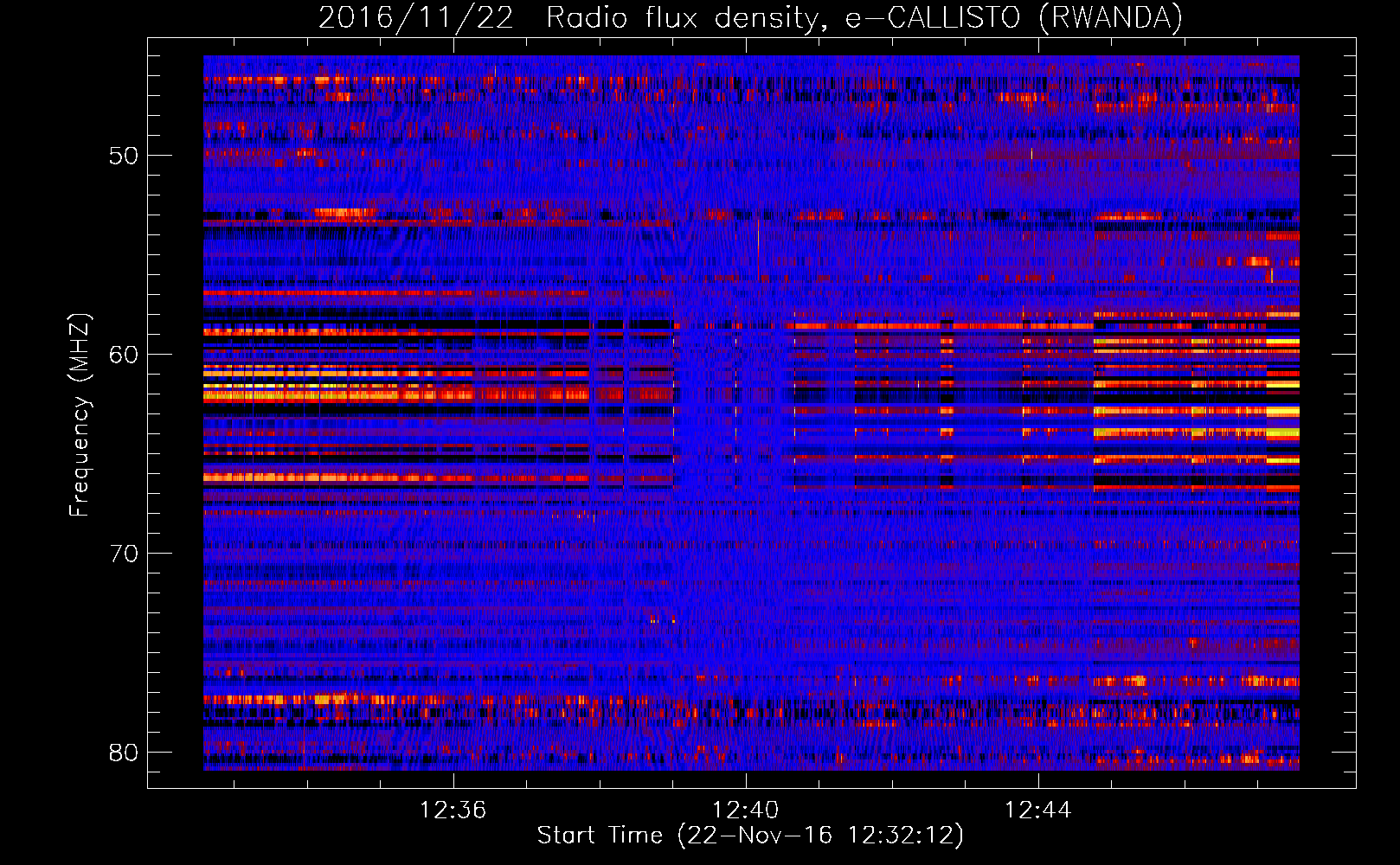Click the '12:36' time tick label
This screenshot has height=865, width=1400.
(453, 811)
